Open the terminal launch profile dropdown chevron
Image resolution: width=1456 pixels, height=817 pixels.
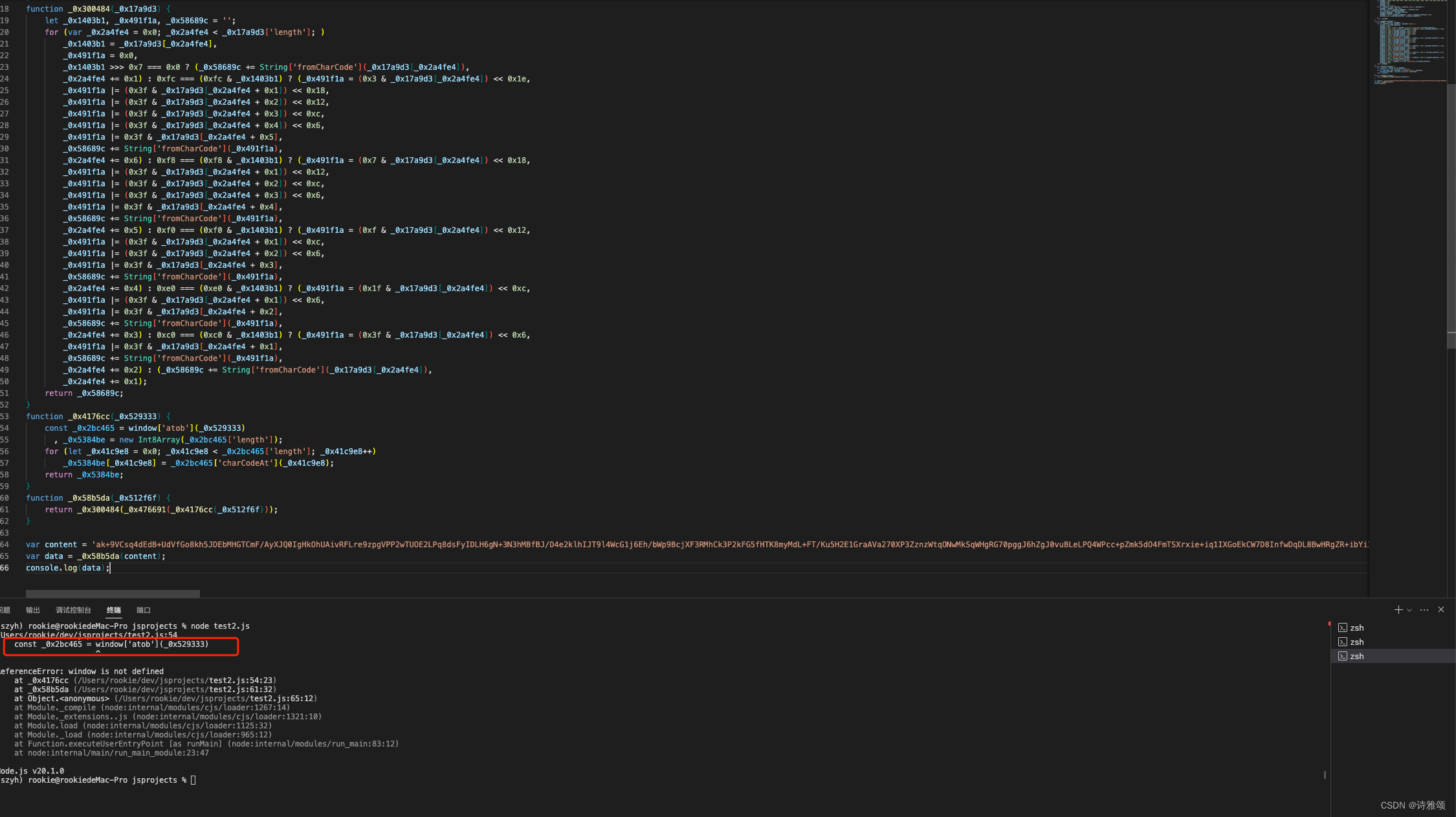(x=1409, y=610)
